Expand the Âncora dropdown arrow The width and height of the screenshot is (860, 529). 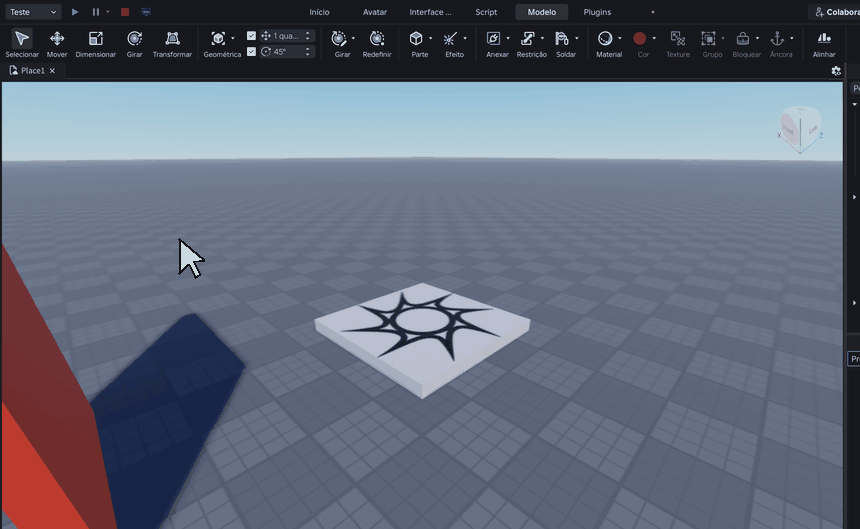pos(791,38)
